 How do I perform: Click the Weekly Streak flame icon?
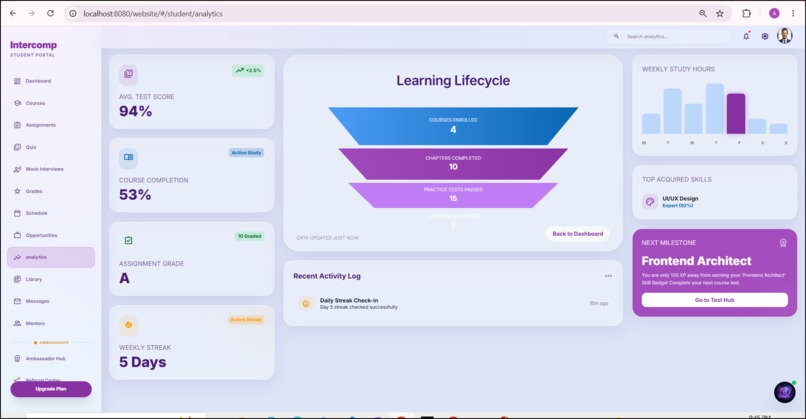129,325
